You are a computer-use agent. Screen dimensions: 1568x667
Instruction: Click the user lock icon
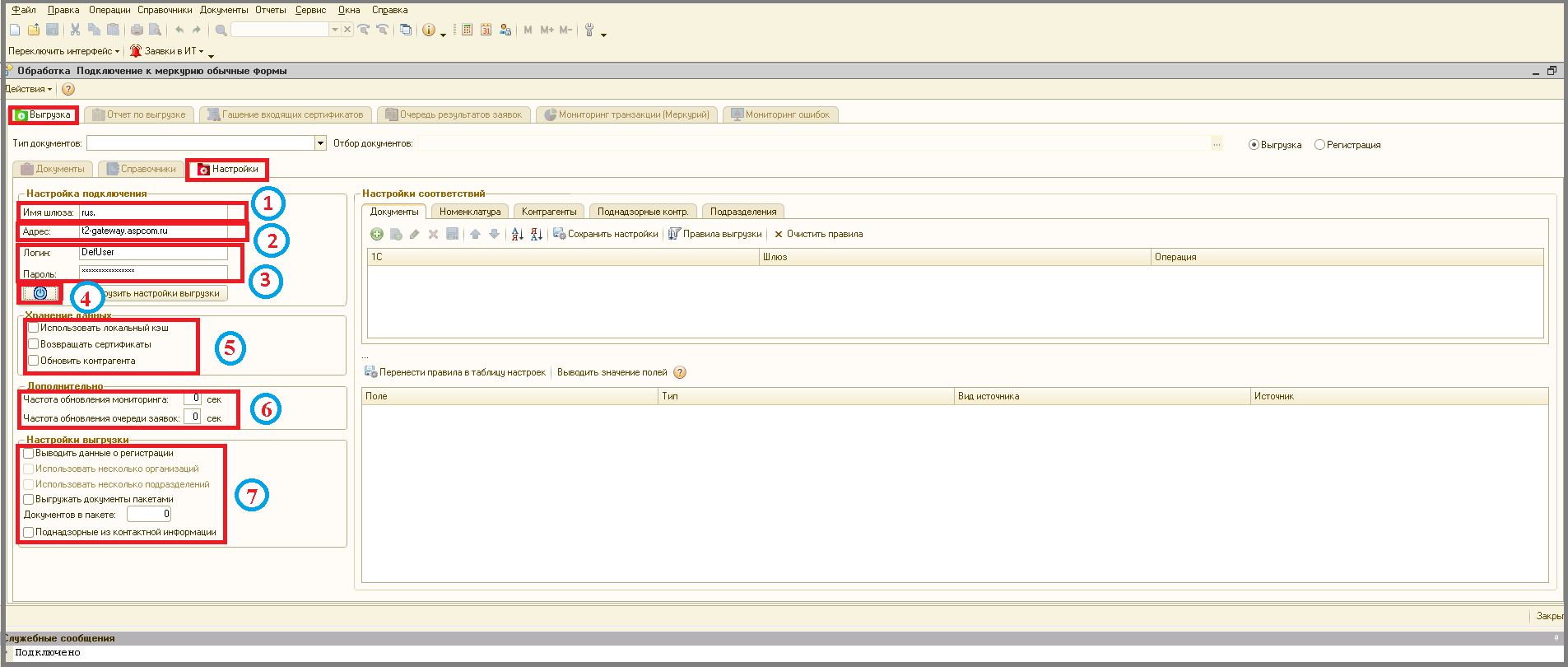(x=505, y=30)
